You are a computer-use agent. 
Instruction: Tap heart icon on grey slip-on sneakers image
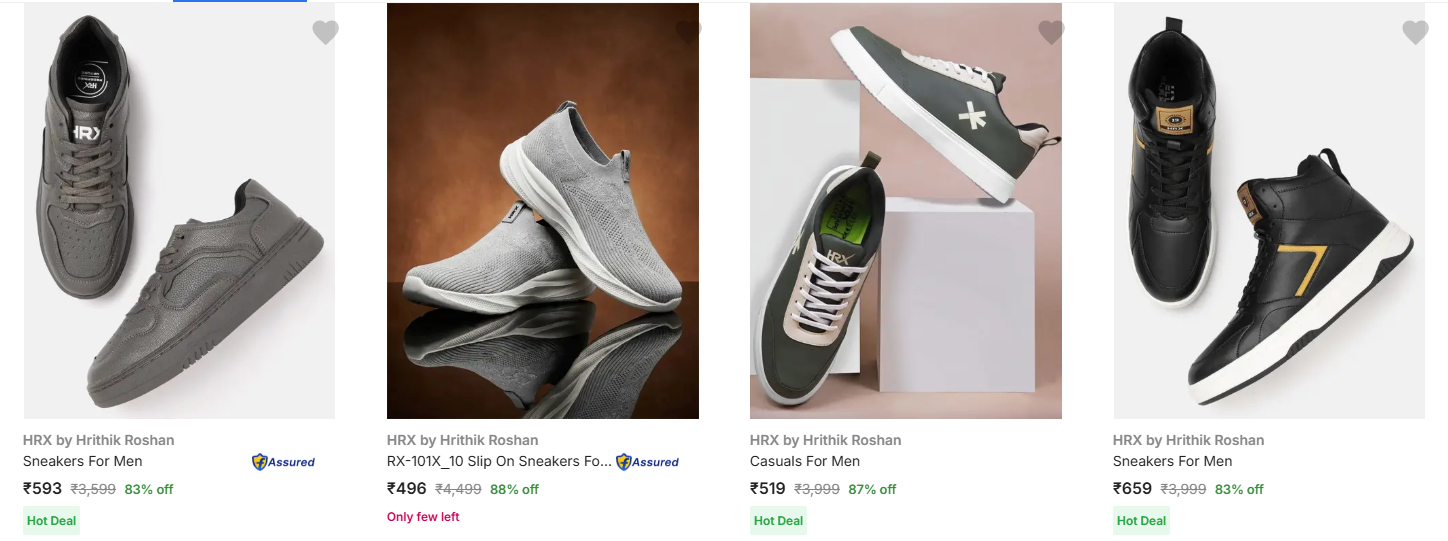click(x=688, y=33)
